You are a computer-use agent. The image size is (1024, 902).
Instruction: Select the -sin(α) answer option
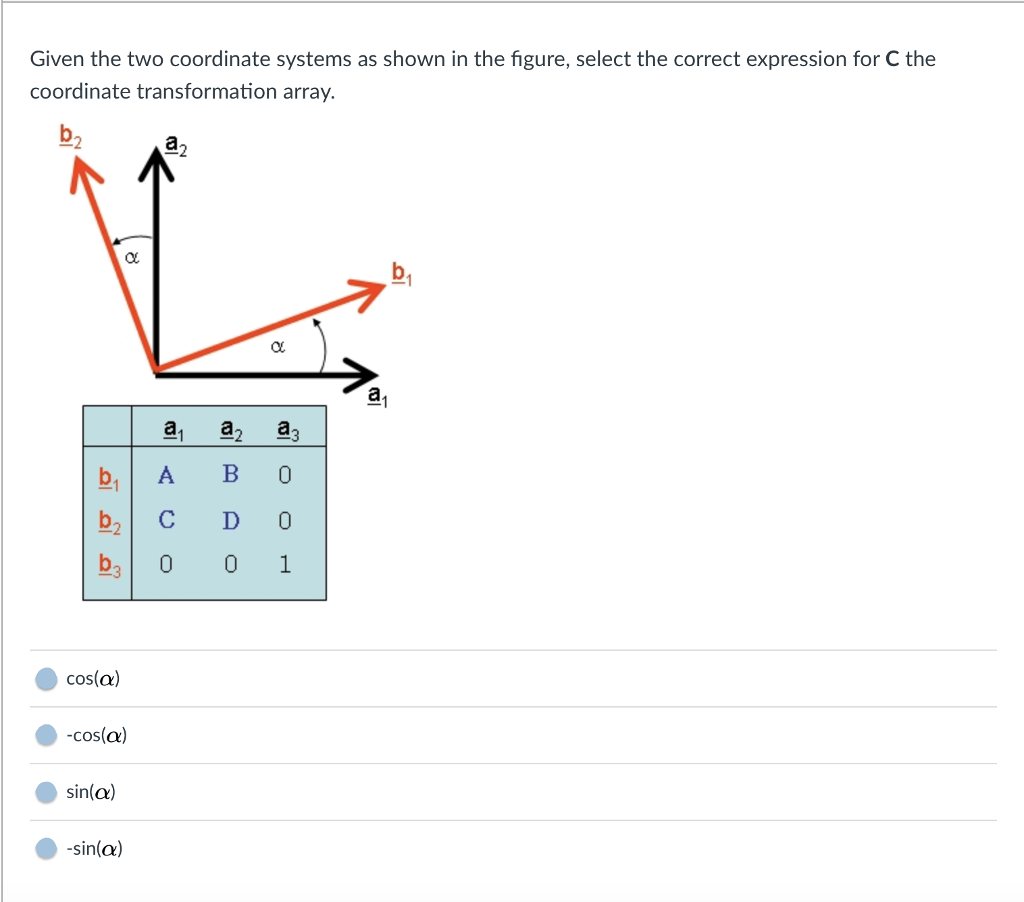click(x=46, y=848)
